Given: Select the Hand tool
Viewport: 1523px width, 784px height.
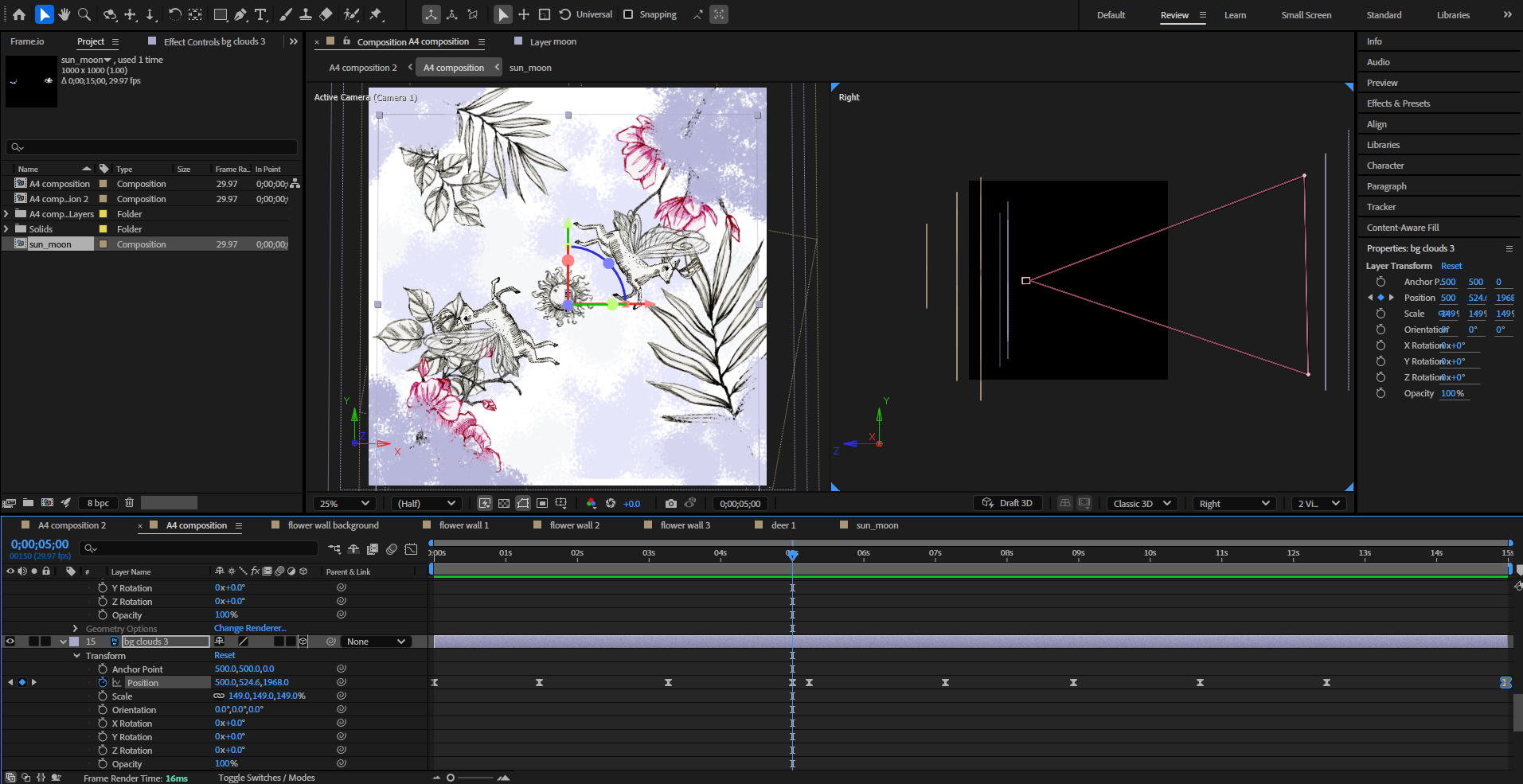Looking at the screenshot, I should tap(64, 14).
